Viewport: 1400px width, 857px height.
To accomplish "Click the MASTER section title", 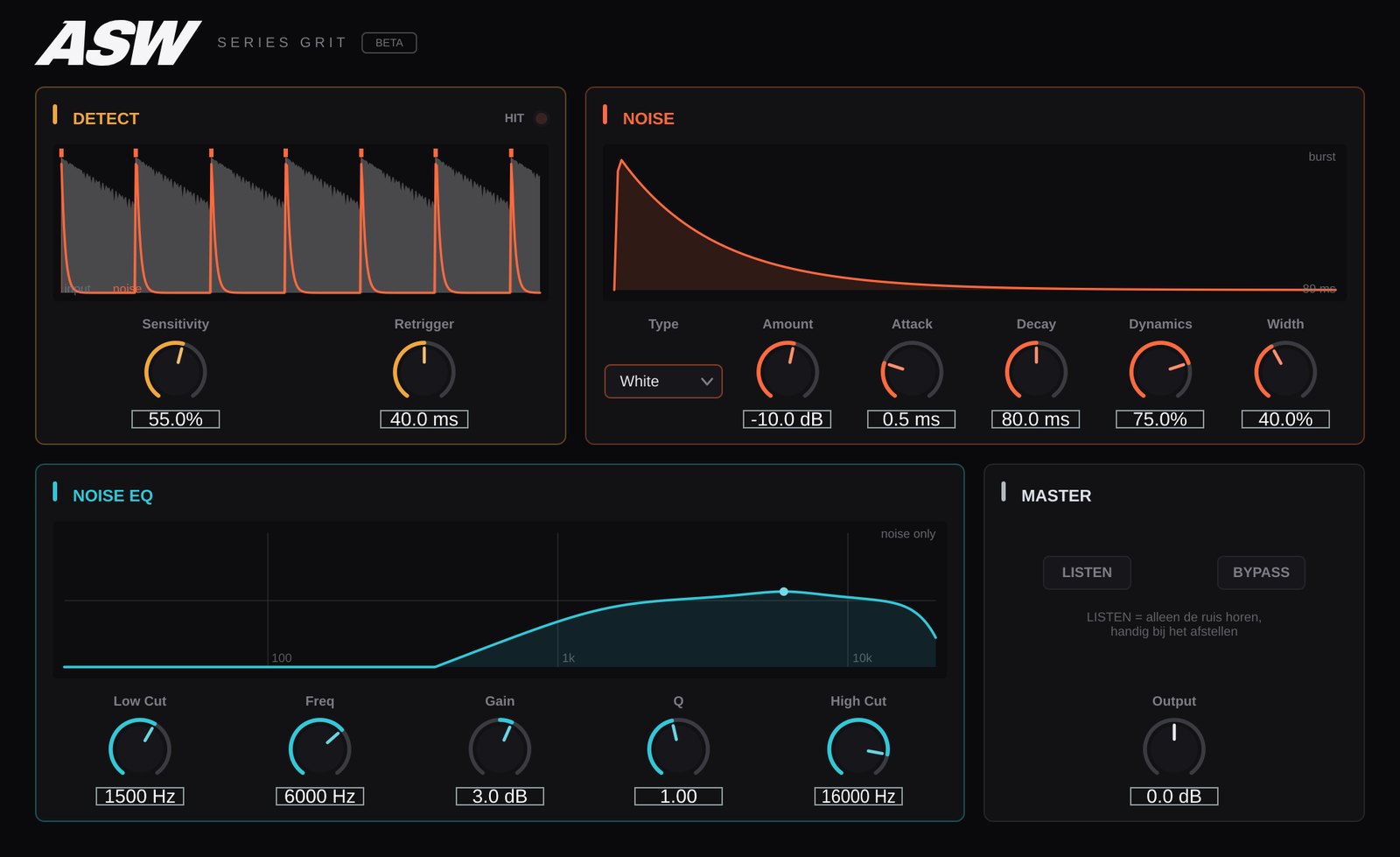I will (1056, 496).
